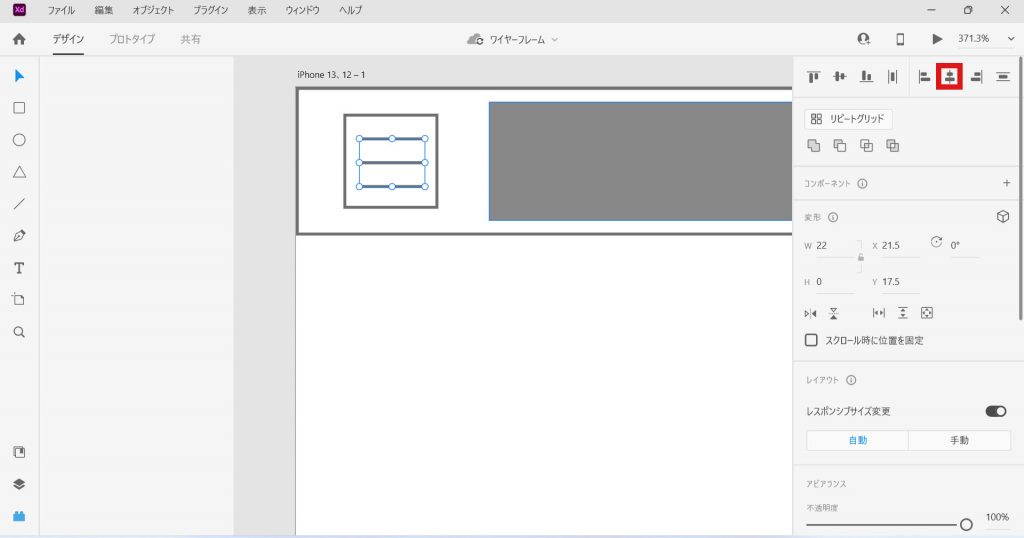Start desktop preview play button

[937, 39]
